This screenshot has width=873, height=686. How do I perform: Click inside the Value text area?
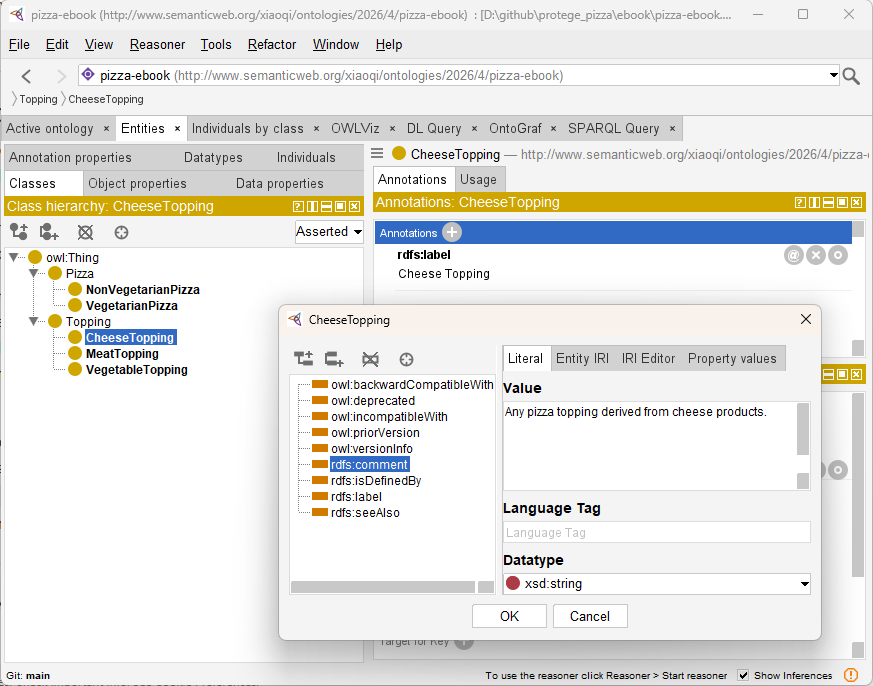[x=650, y=445]
